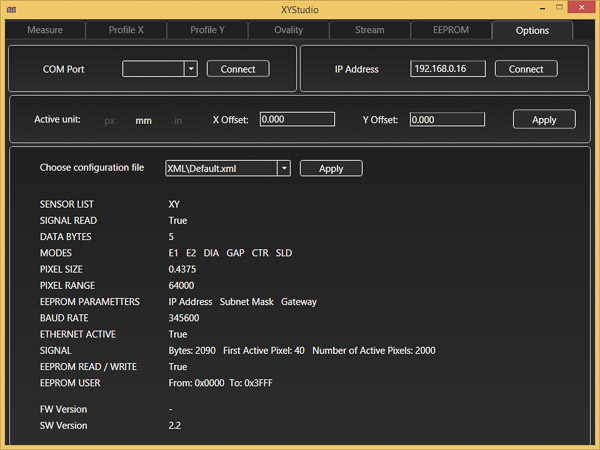
Task: Select the Options tab
Action: pyautogui.click(x=532, y=30)
